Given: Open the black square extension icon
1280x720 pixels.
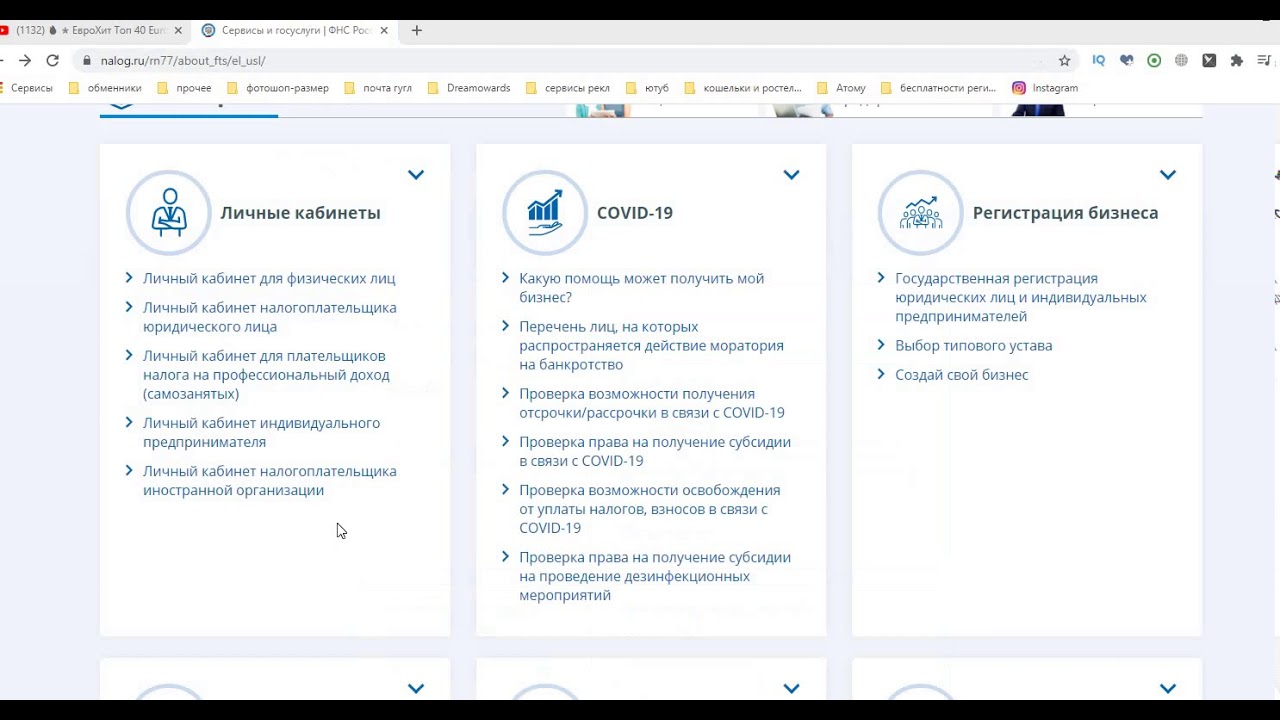Looking at the screenshot, I should coord(1209,60).
